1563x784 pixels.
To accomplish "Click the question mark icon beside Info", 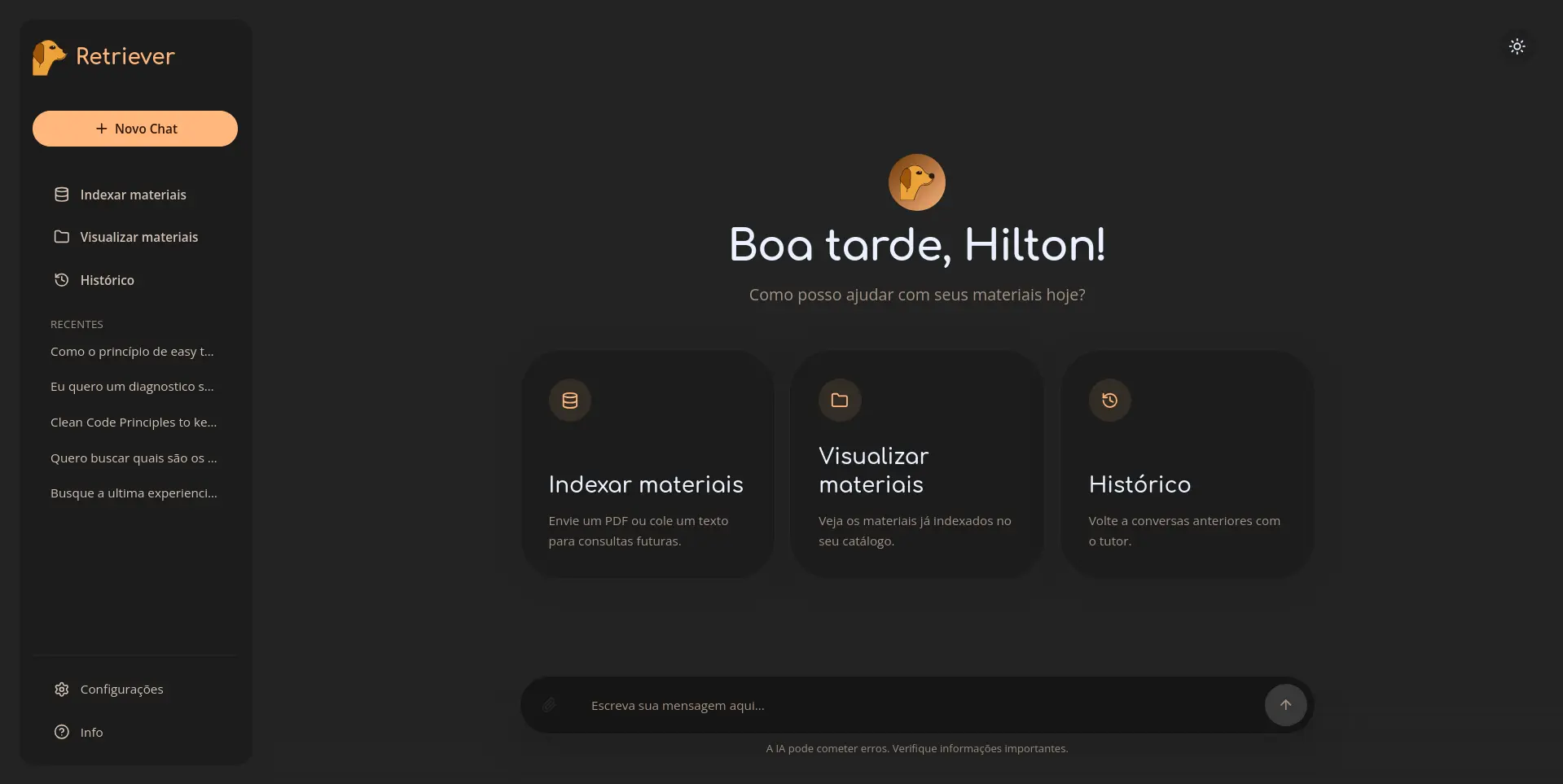I will point(62,732).
